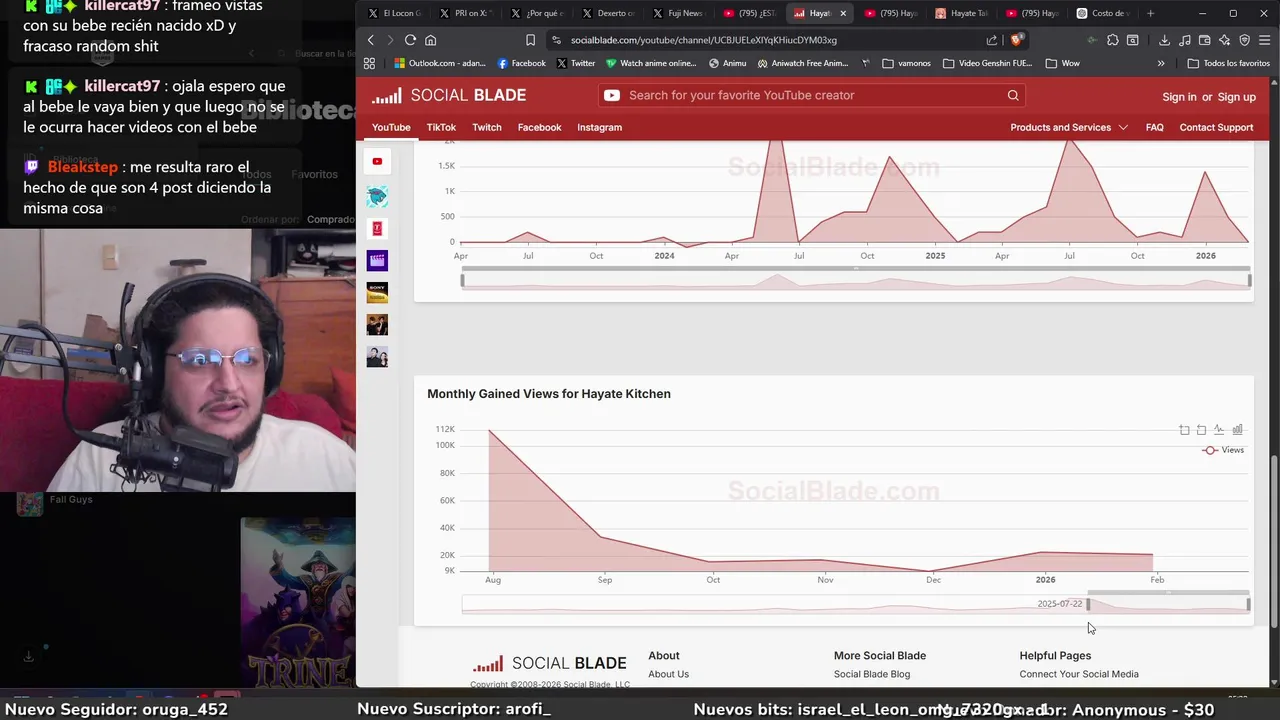
Task: Open a new browser tab
Action: click(1150, 13)
